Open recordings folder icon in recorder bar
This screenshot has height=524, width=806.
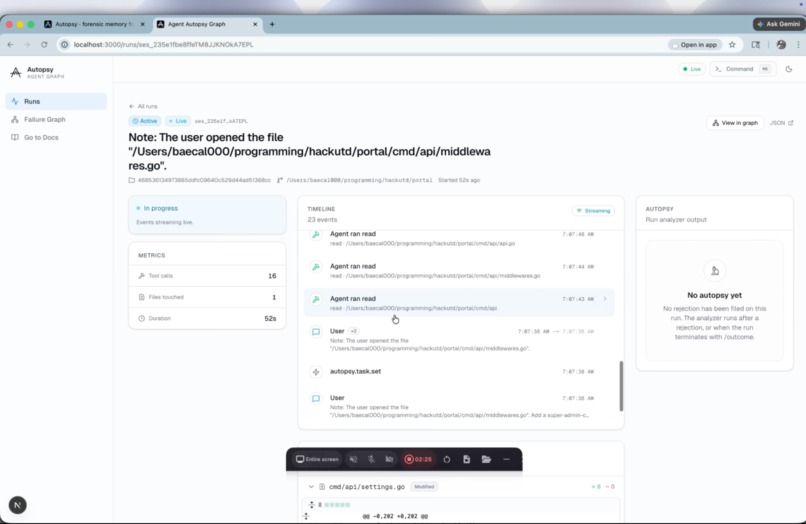coord(486,459)
